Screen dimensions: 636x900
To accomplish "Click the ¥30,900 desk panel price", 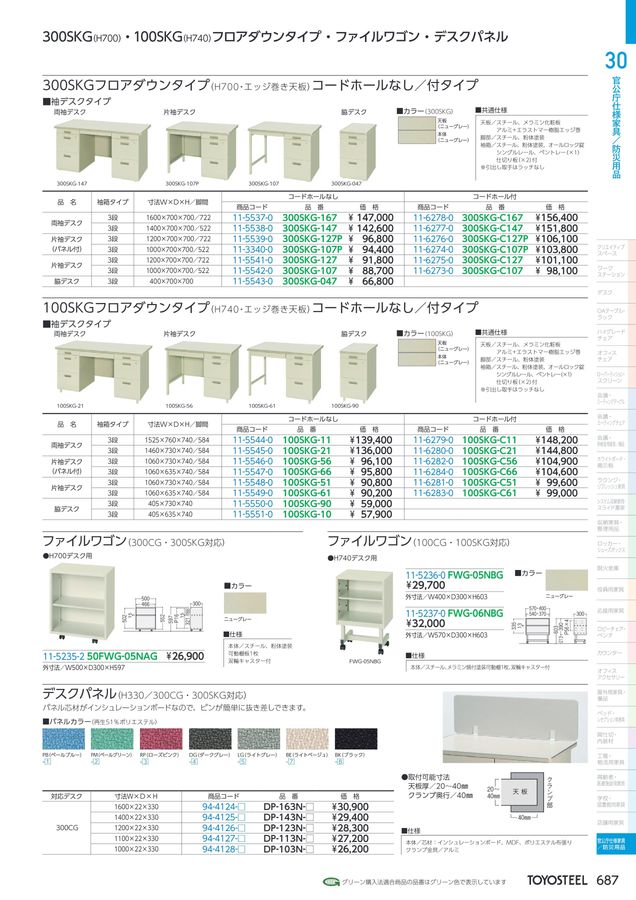I will (x=350, y=806).
